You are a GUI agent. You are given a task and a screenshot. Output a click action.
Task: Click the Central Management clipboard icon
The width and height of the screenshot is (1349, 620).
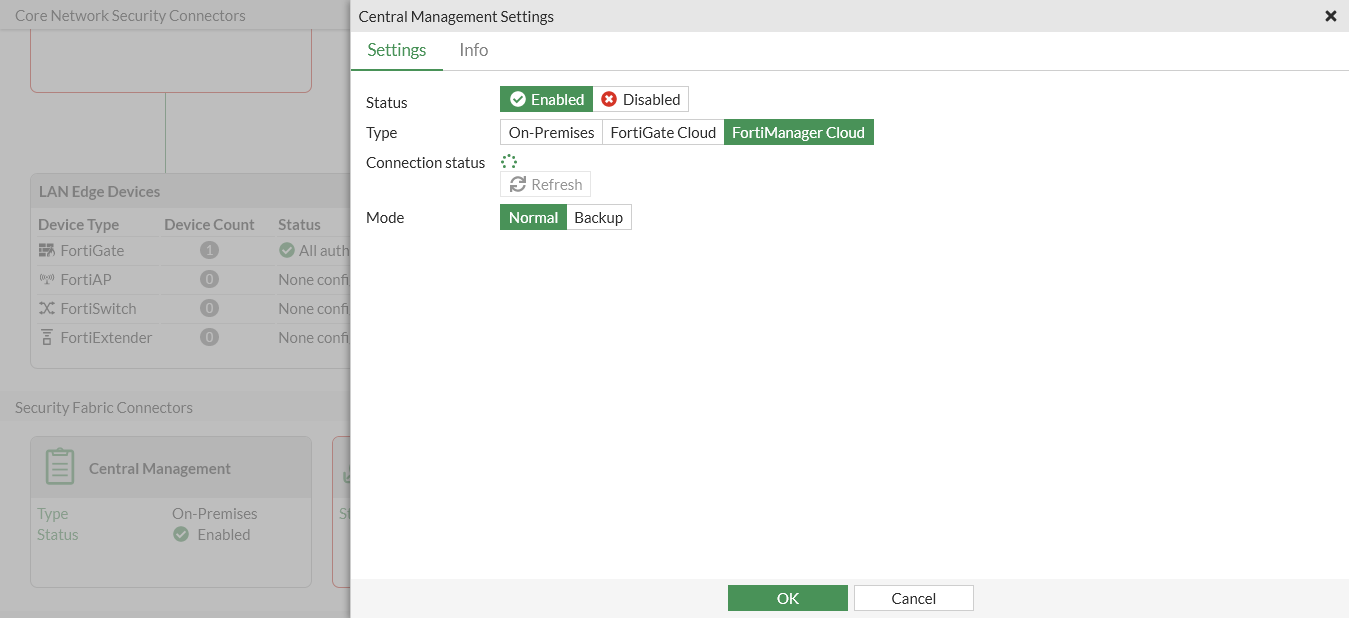point(59,465)
